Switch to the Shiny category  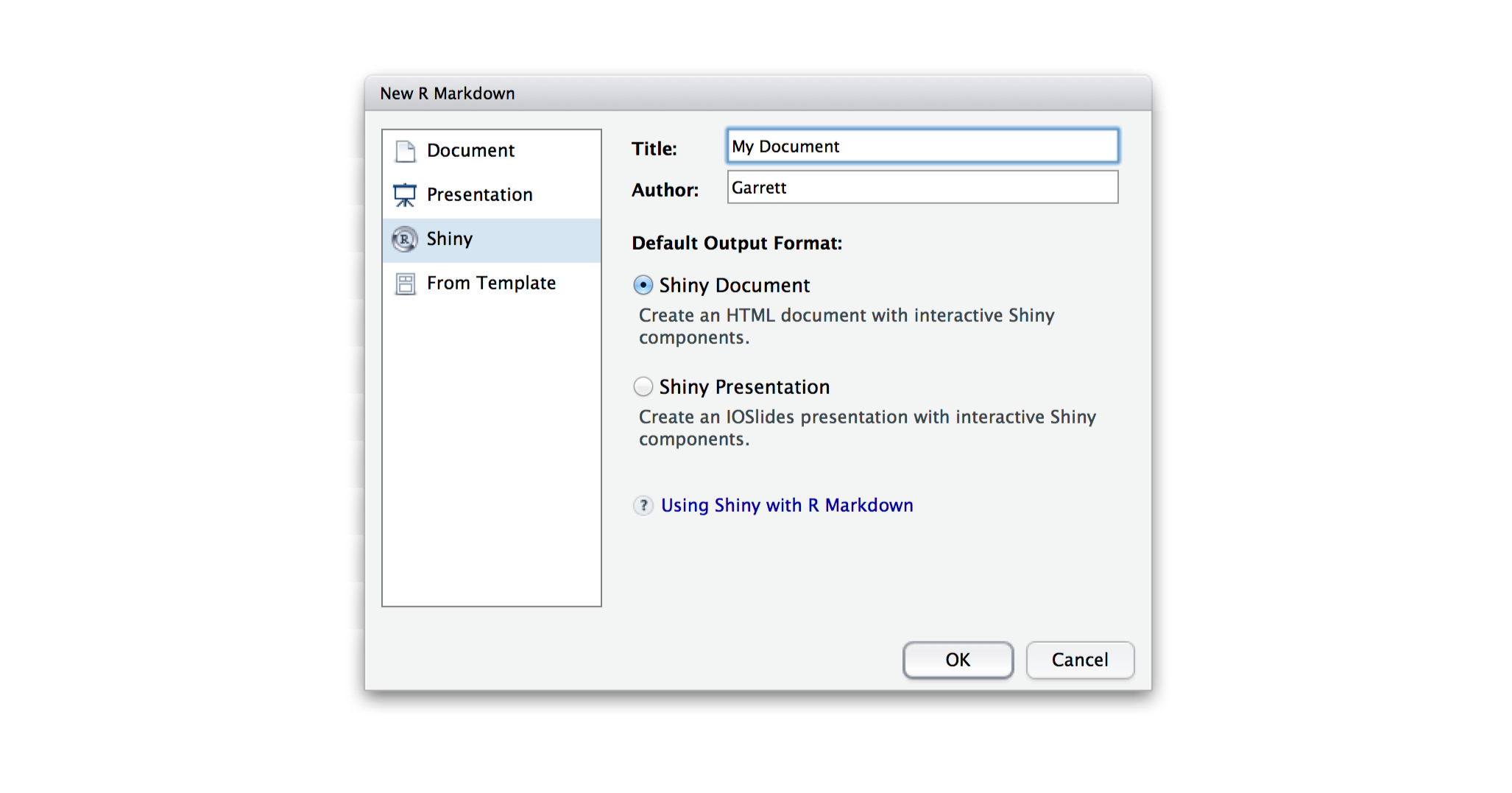click(x=449, y=239)
